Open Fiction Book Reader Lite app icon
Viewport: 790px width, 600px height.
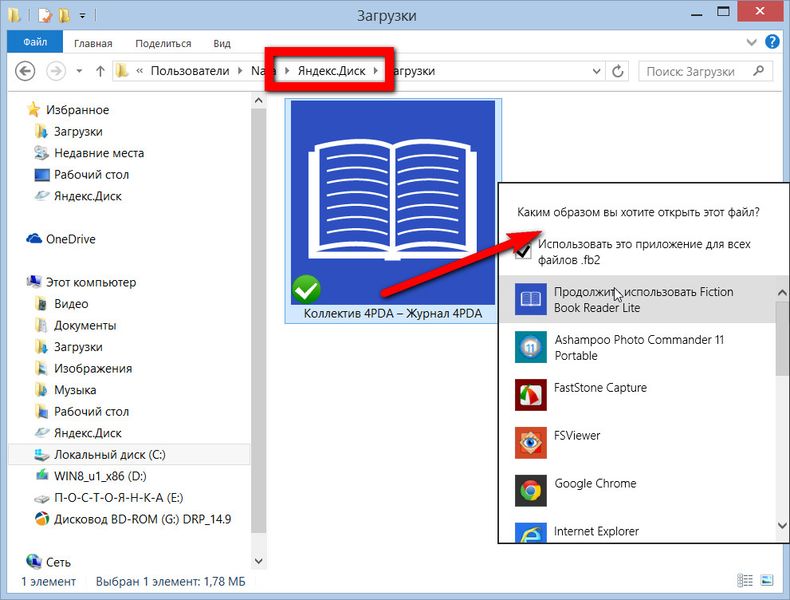531,299
